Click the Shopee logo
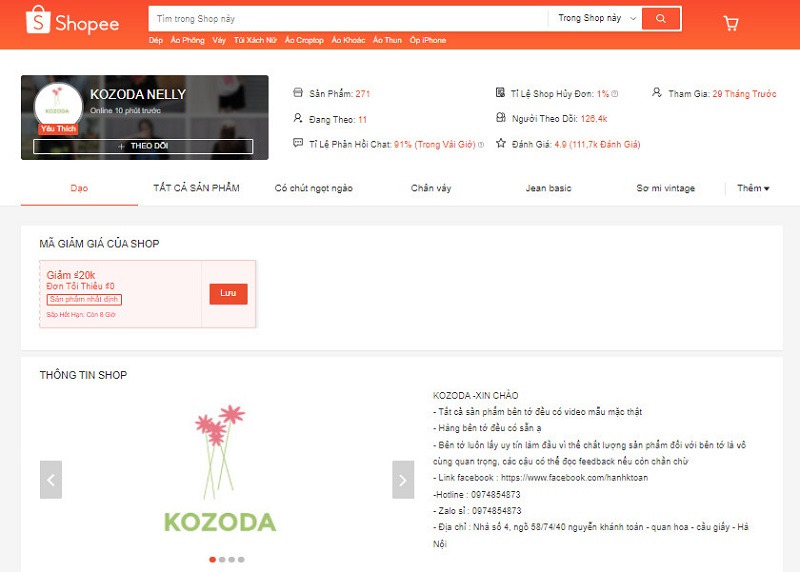This screenshot has width=800, height=572. pos(72,21)
